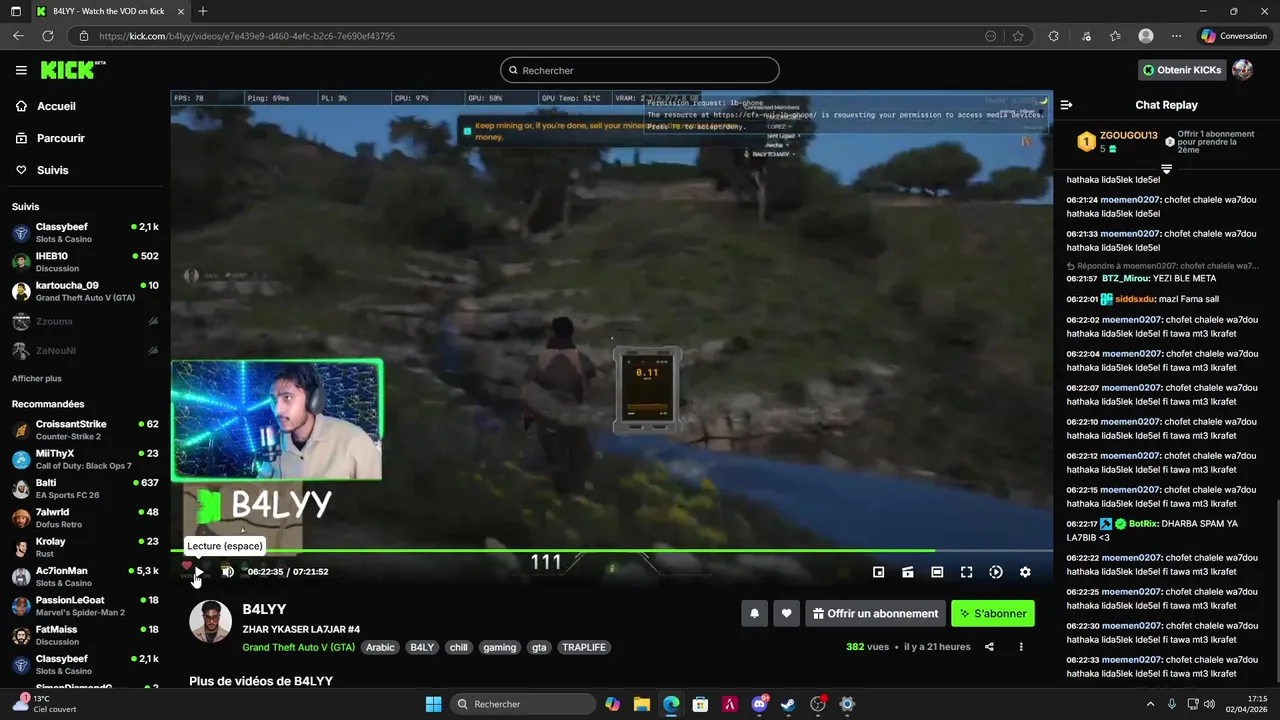Screen dimensions: 1280x720
Task: Click the S'abonner button
Action: point(993,614)
